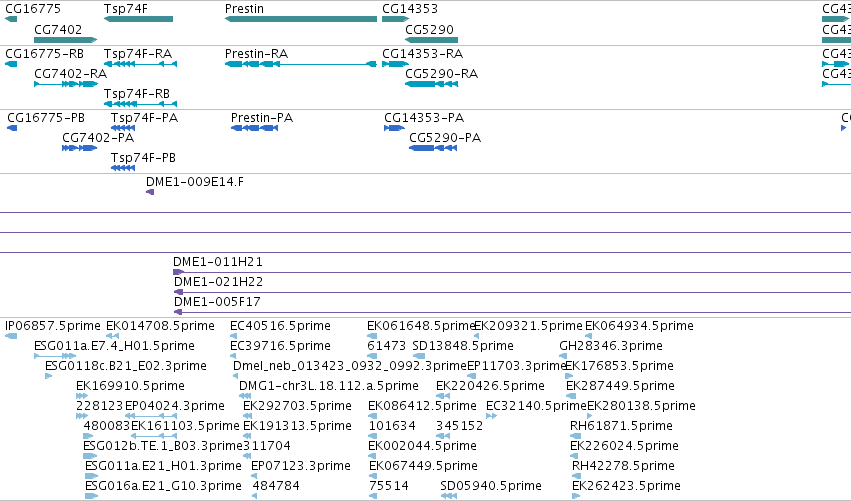851x501 pixels.
Task: Click the EK176853.5prime EST label
Action: 619,366
